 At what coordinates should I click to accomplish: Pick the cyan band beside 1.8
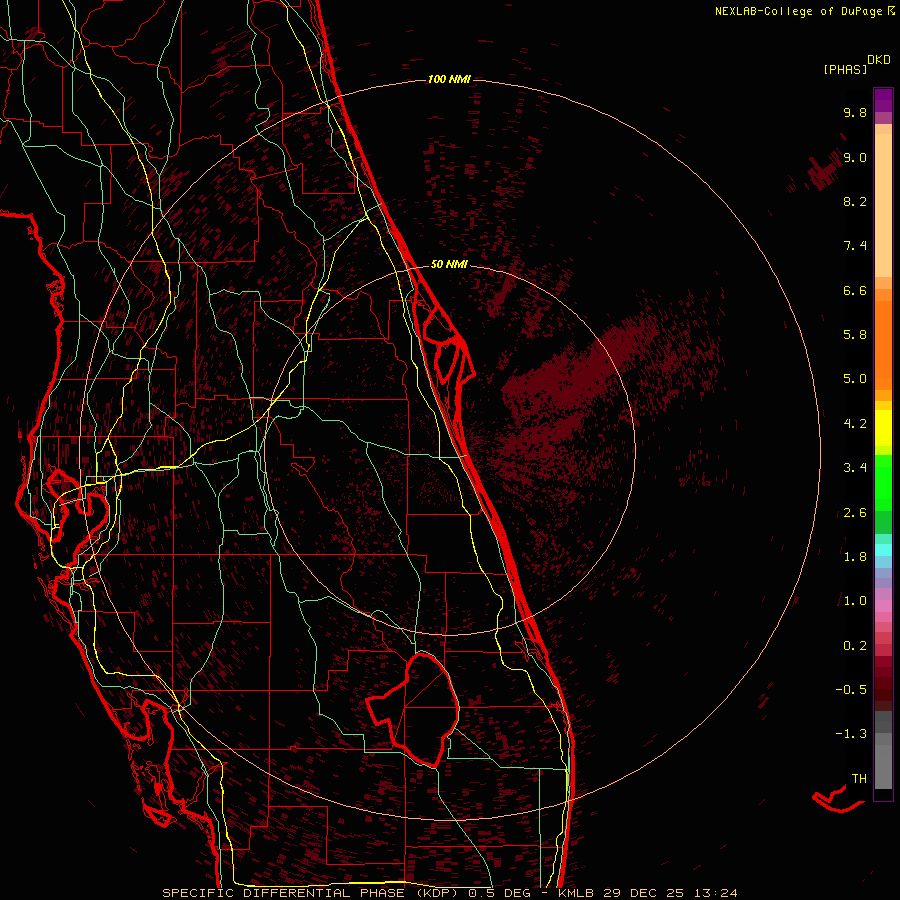tap(883, 549)
